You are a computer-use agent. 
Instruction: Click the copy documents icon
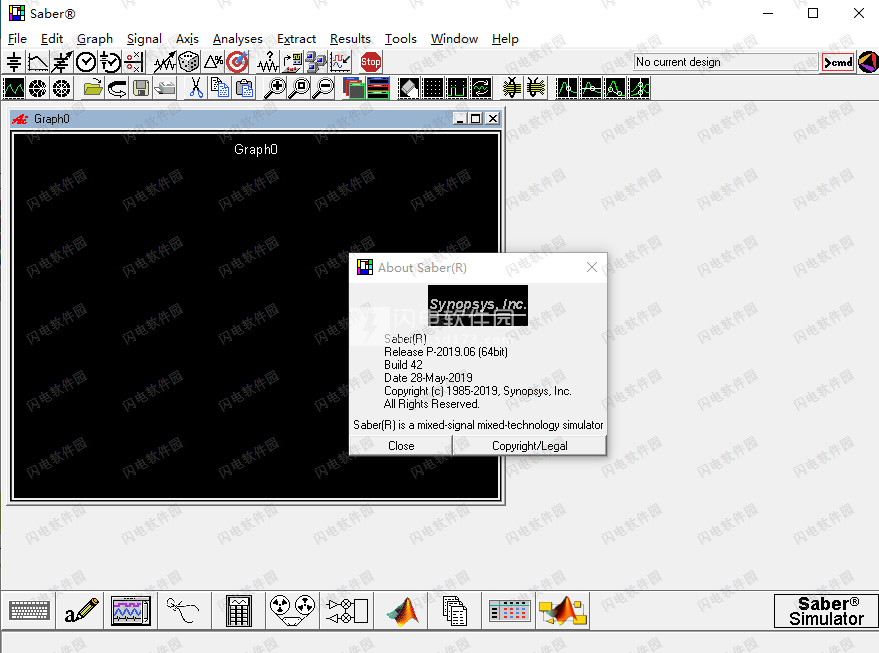pos(220,89)
